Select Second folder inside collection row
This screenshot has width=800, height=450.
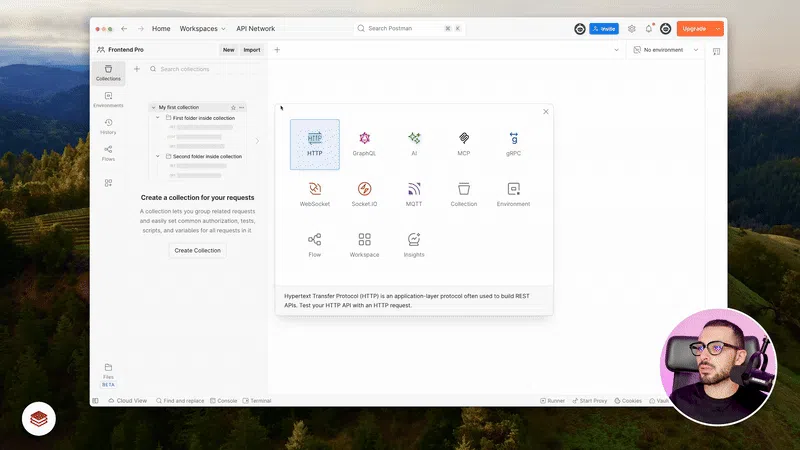199,156
